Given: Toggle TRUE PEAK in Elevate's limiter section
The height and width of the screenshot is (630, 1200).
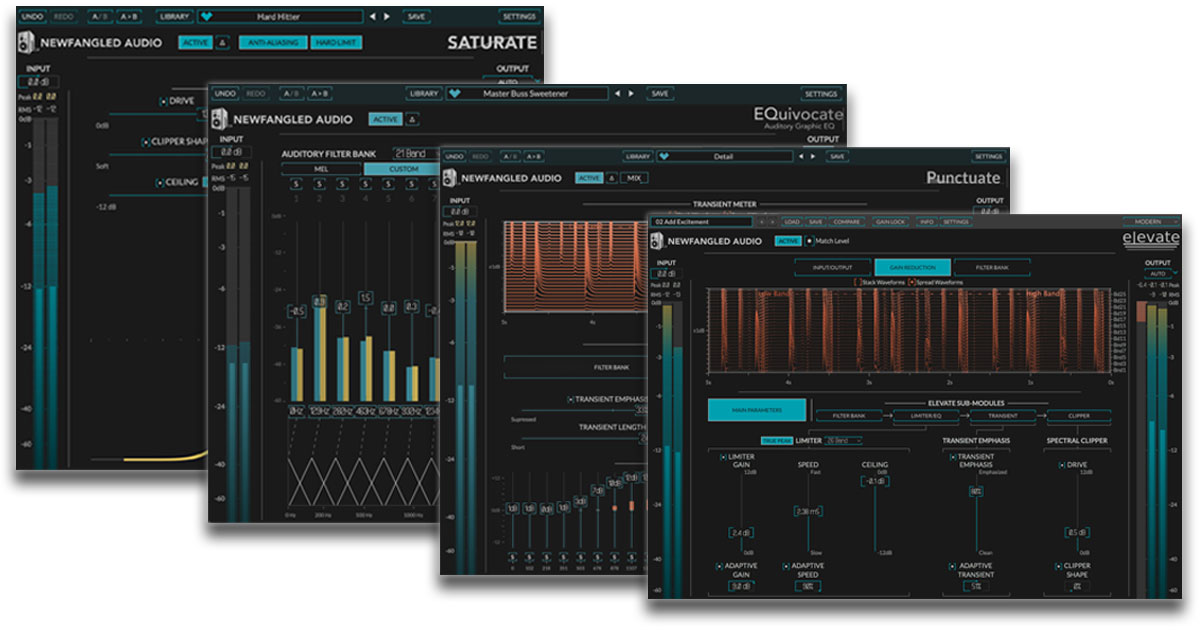Looking at the screenshot, I should (x=776, y=440).
